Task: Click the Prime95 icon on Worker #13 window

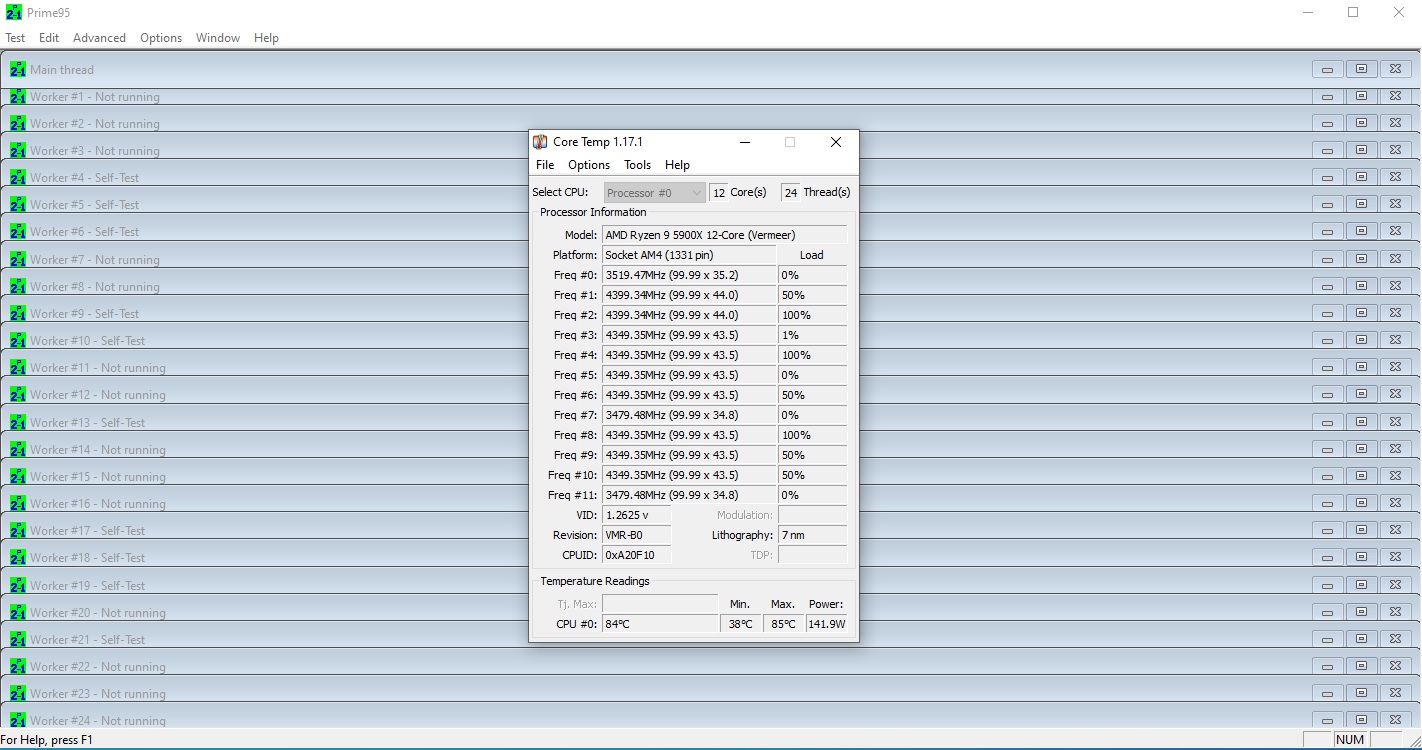Action: pos(17,422)
